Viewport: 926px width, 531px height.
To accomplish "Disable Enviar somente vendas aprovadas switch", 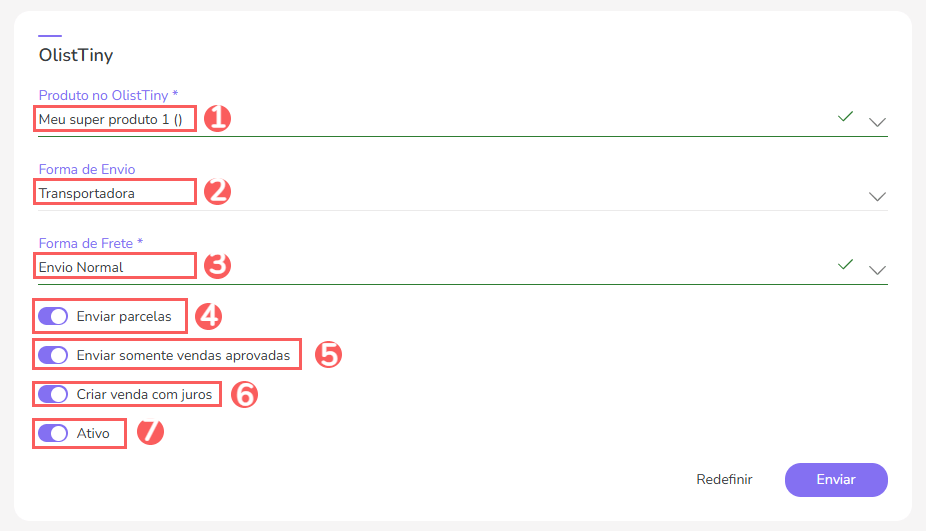I will point(52,355).
